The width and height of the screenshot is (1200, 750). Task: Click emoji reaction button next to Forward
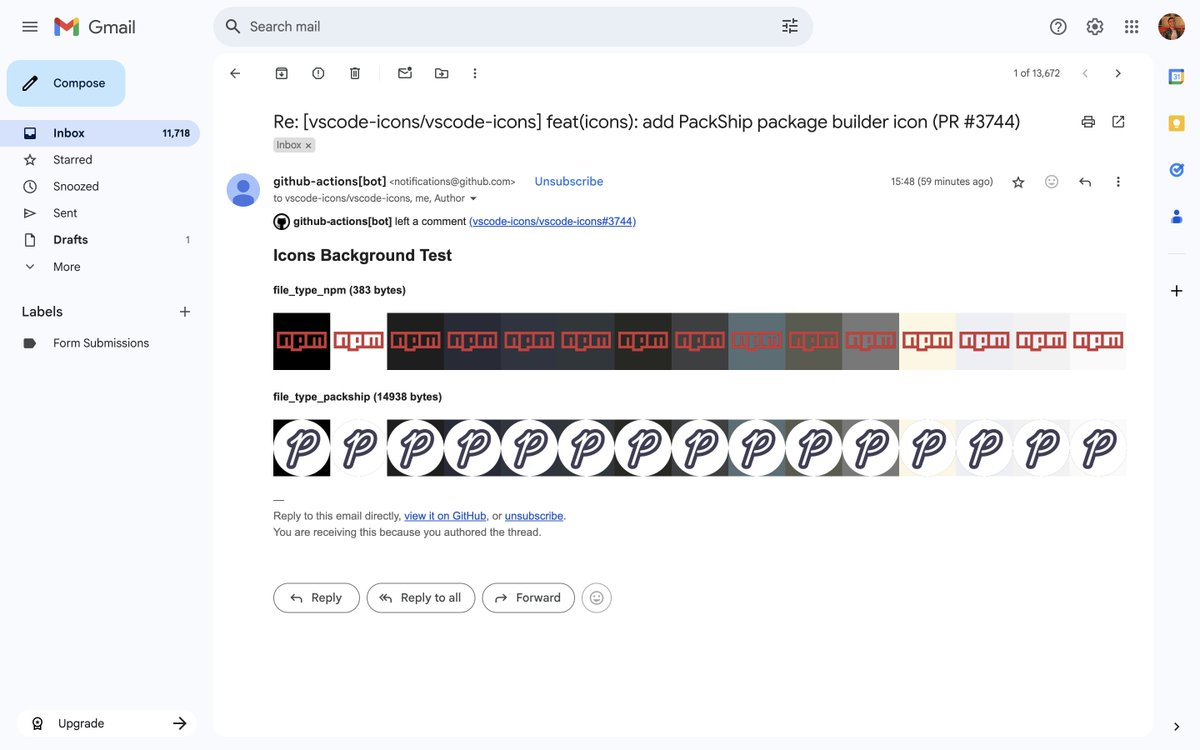click(597, 598)
